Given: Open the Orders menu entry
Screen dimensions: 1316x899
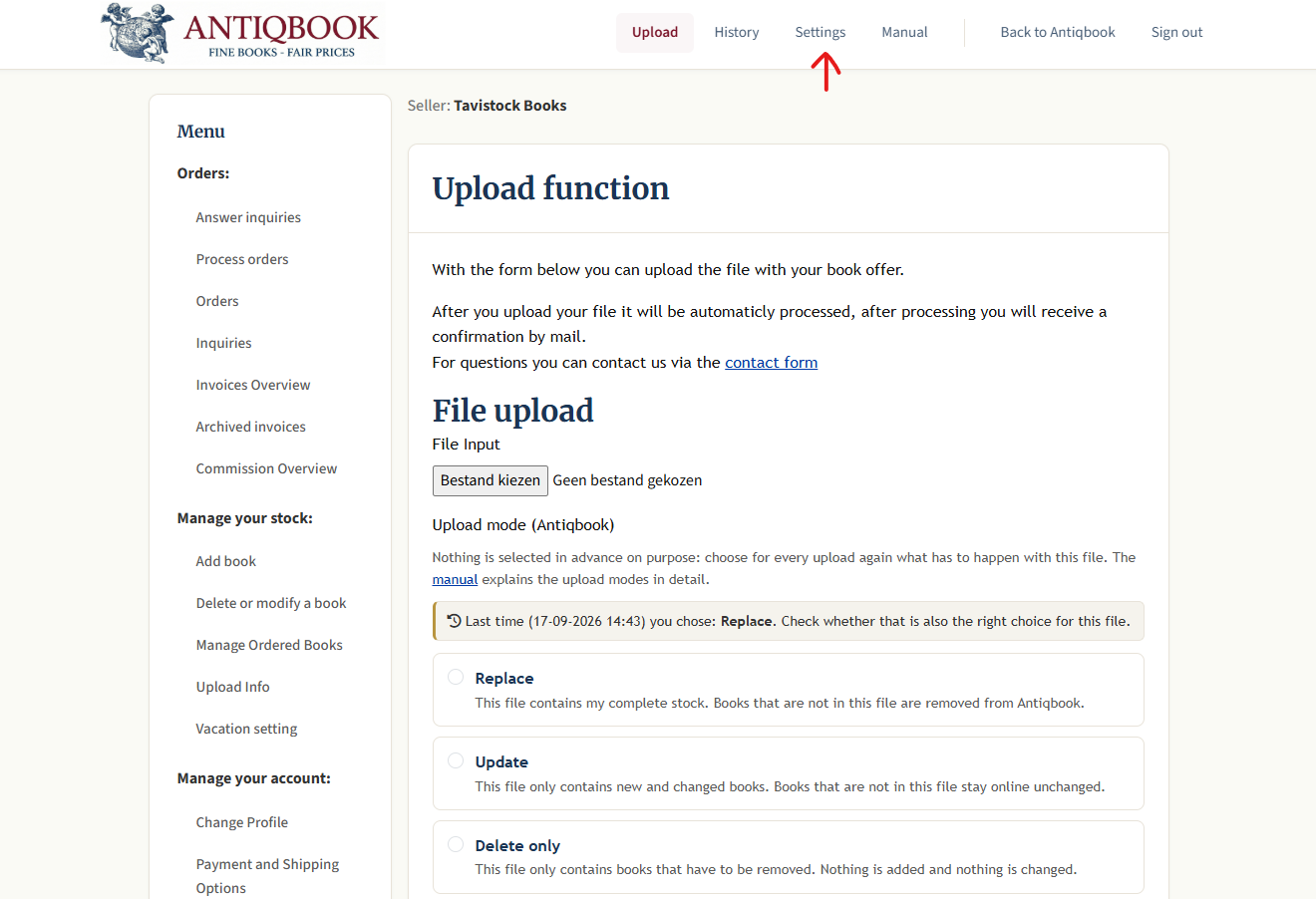Looking at the screenshot, I should [x=217, y=301].
